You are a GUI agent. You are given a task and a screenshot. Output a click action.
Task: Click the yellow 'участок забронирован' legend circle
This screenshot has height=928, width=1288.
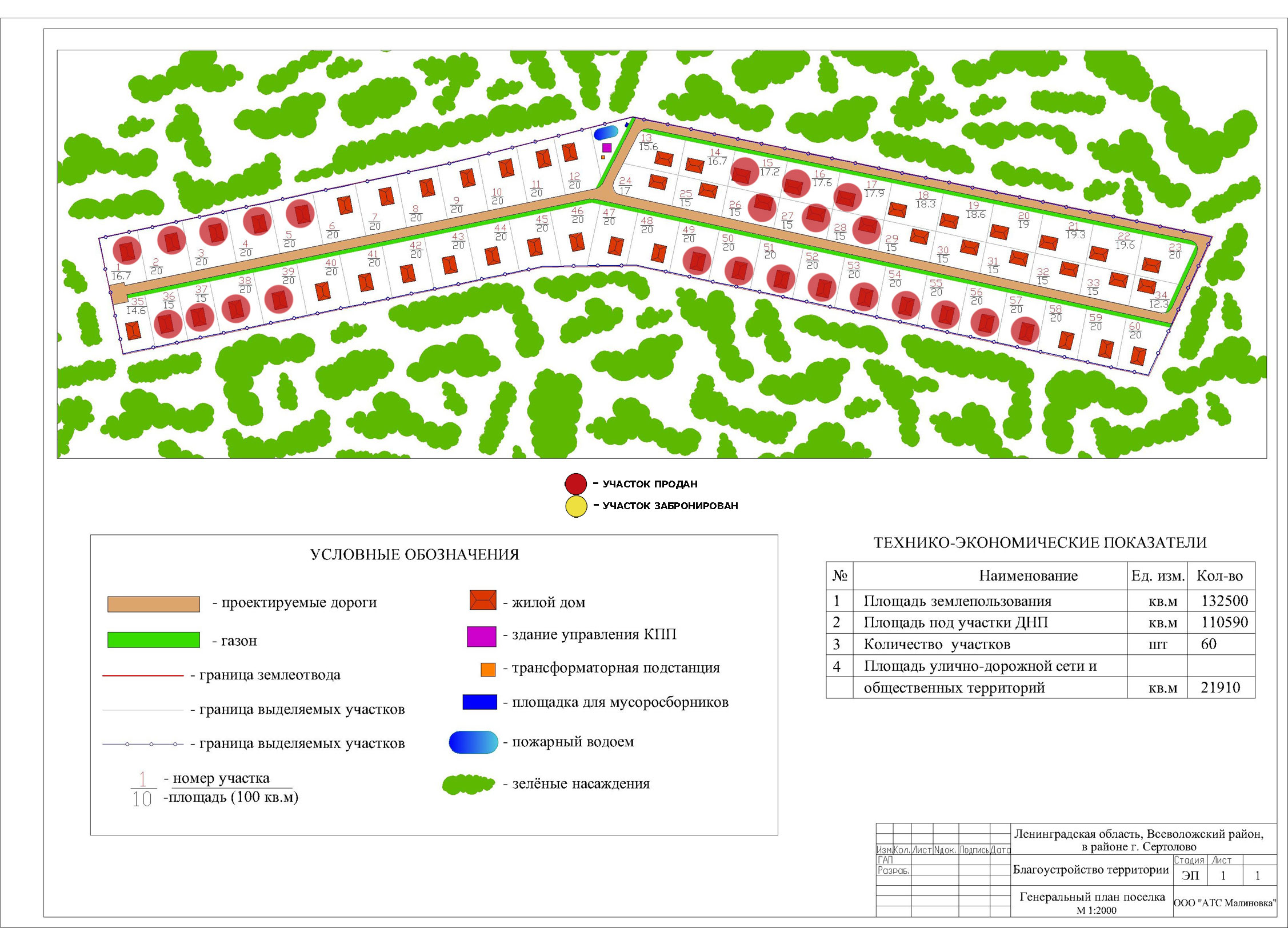575,506
